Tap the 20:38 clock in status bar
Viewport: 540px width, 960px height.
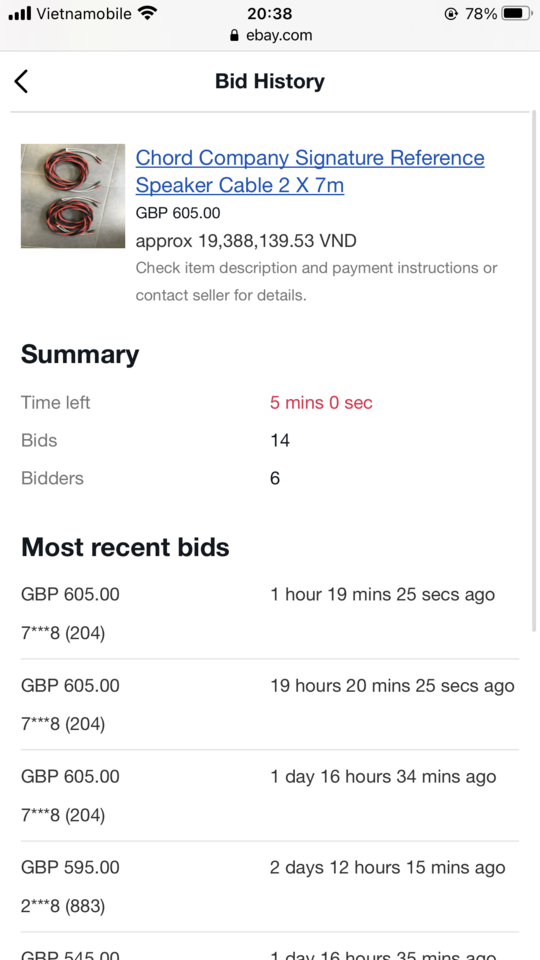[269, 13]
